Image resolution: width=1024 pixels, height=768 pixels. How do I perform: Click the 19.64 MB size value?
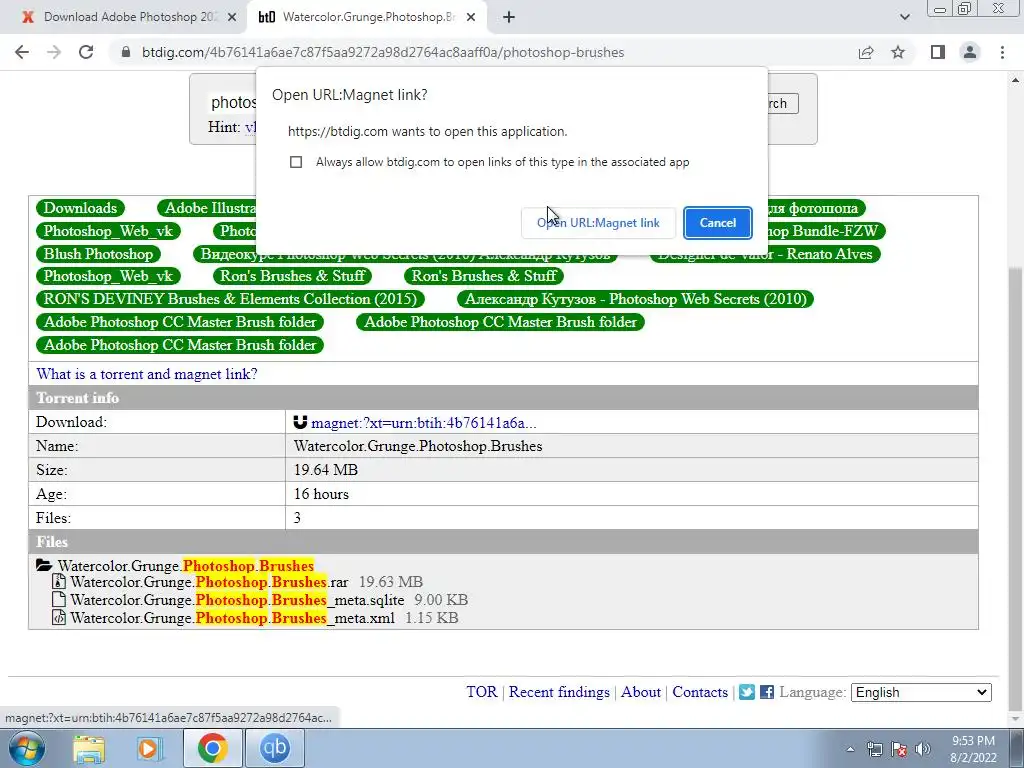click(x=326, y=470)
